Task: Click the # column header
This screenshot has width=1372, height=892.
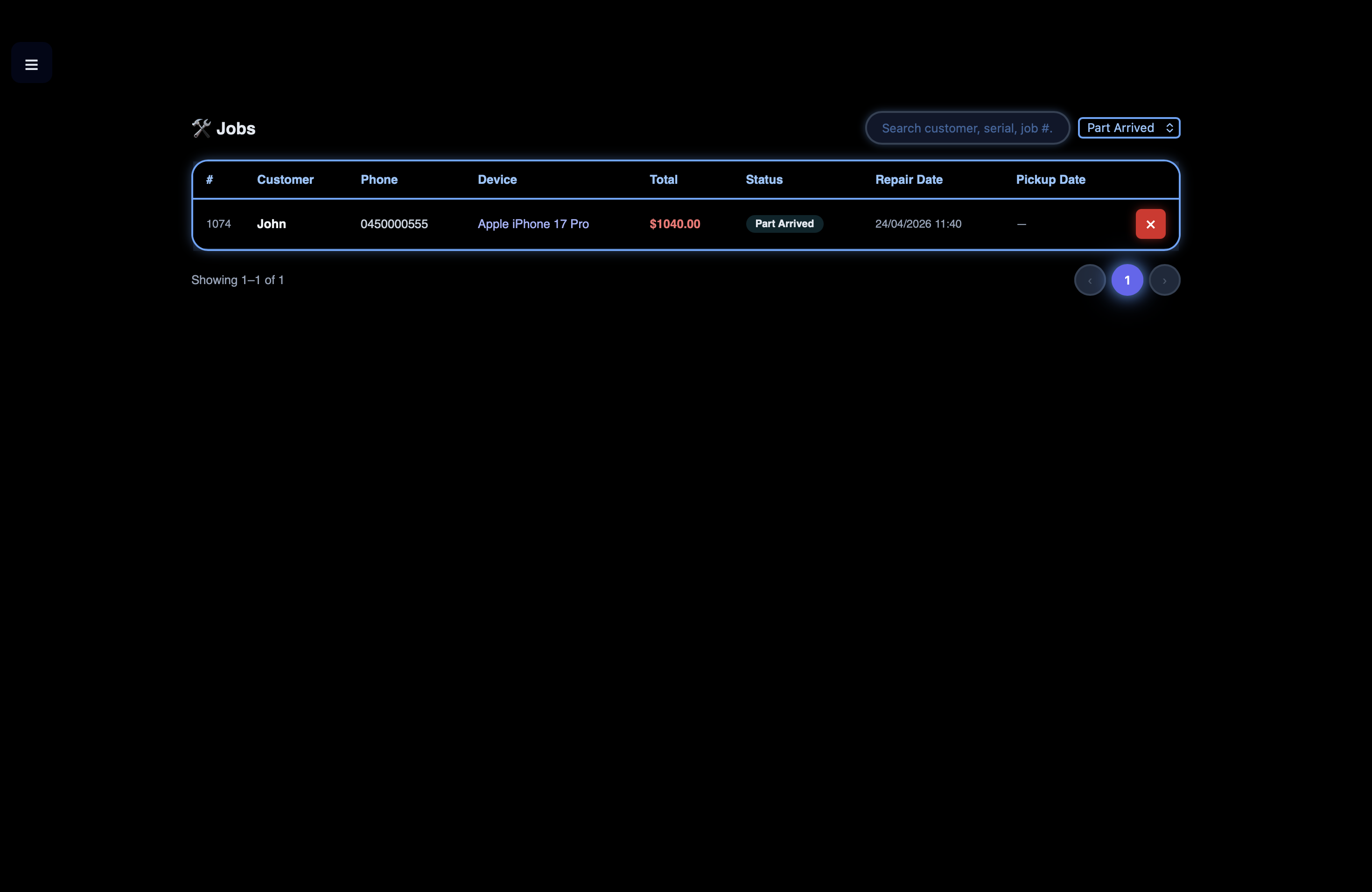Action: tap(210, 180)
